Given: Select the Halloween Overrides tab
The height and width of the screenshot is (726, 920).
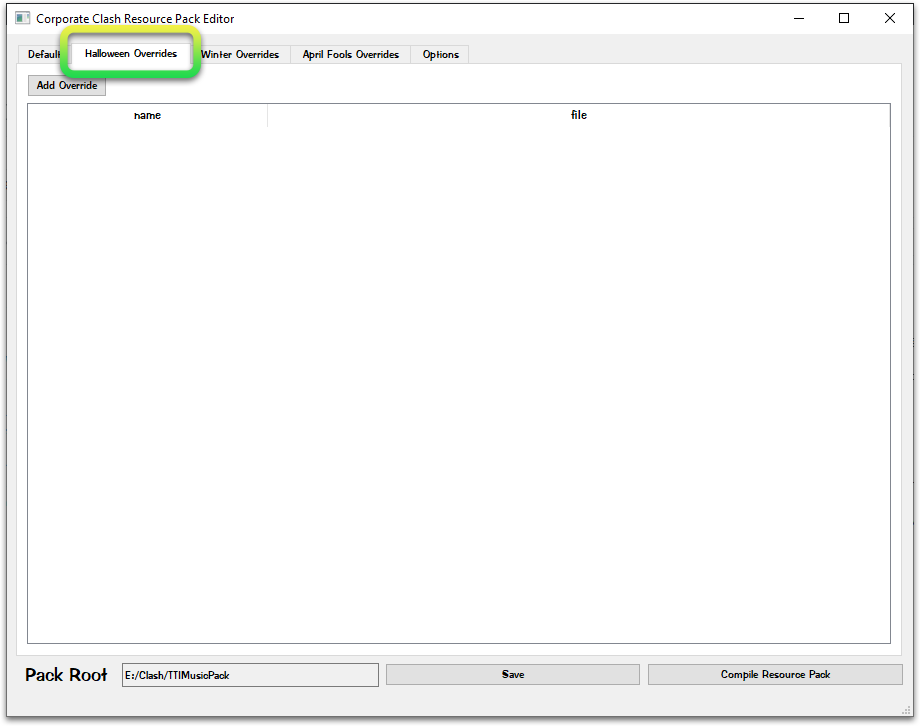Looking at the screenshot, I should pos(131,53).
